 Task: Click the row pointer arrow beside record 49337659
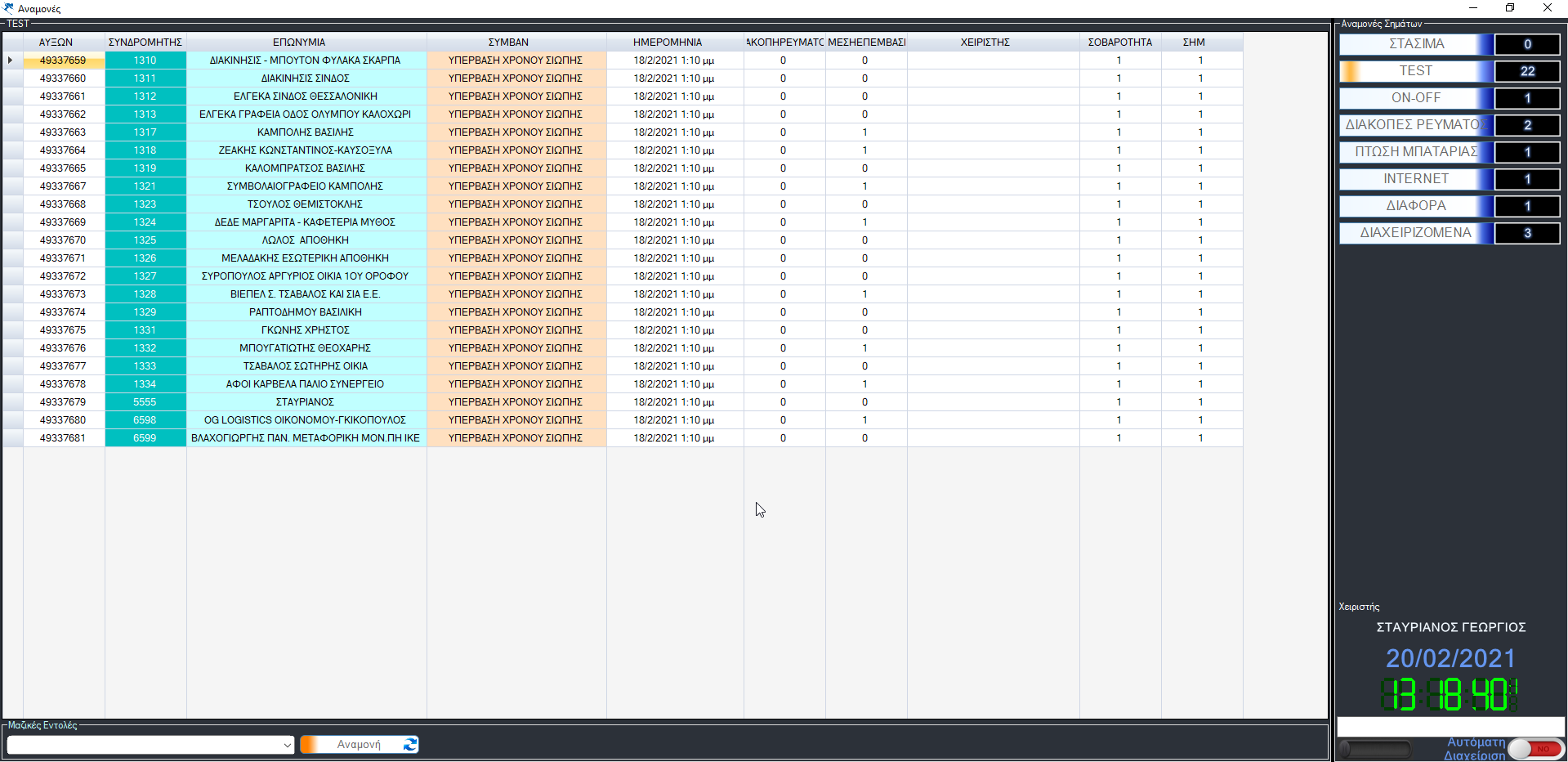tap(11, 61)
